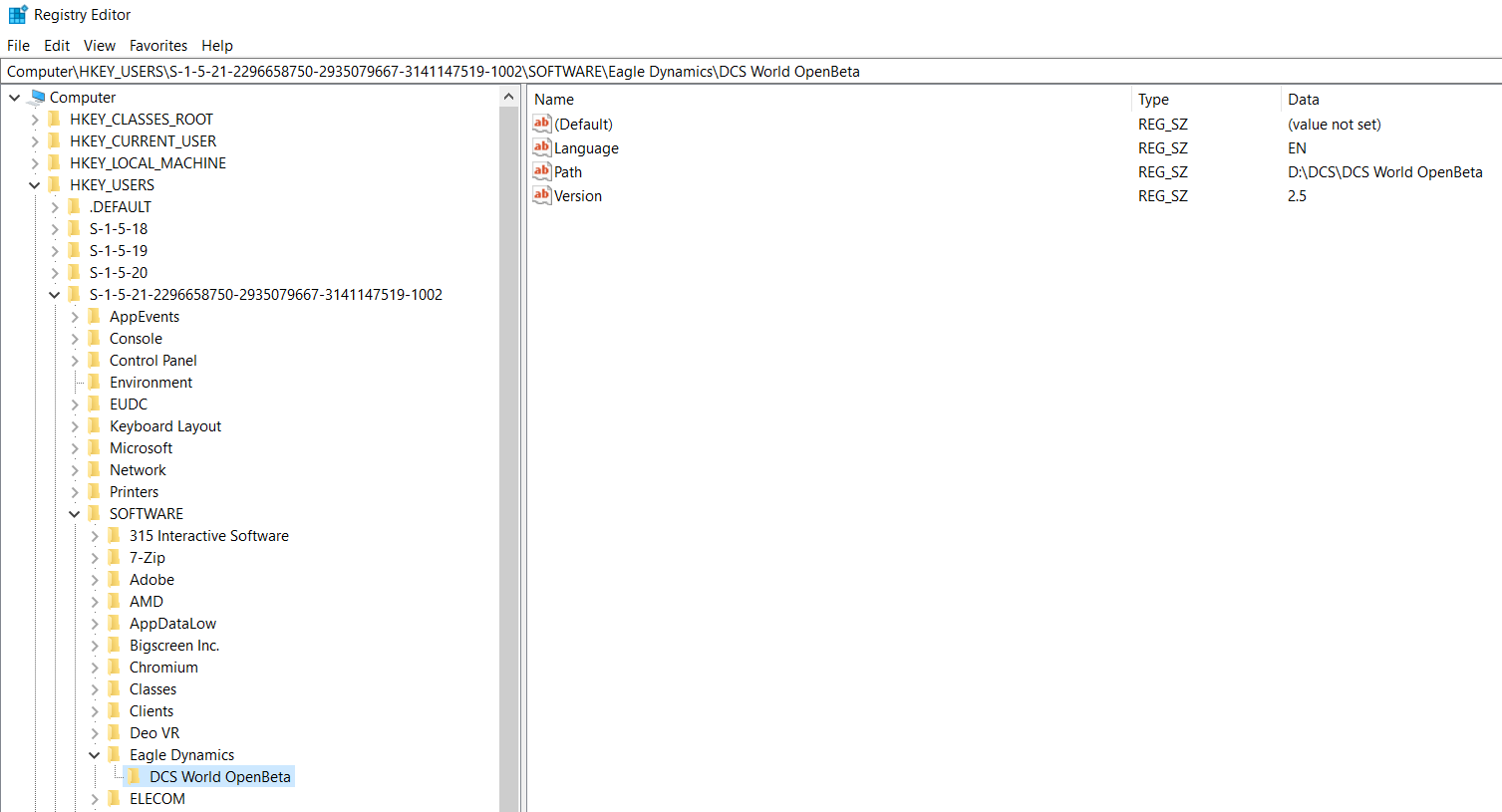Expand HKEY_CLASSES_ROOT hive
Viewport: 1502px width, 812px height.
[35, 120]
